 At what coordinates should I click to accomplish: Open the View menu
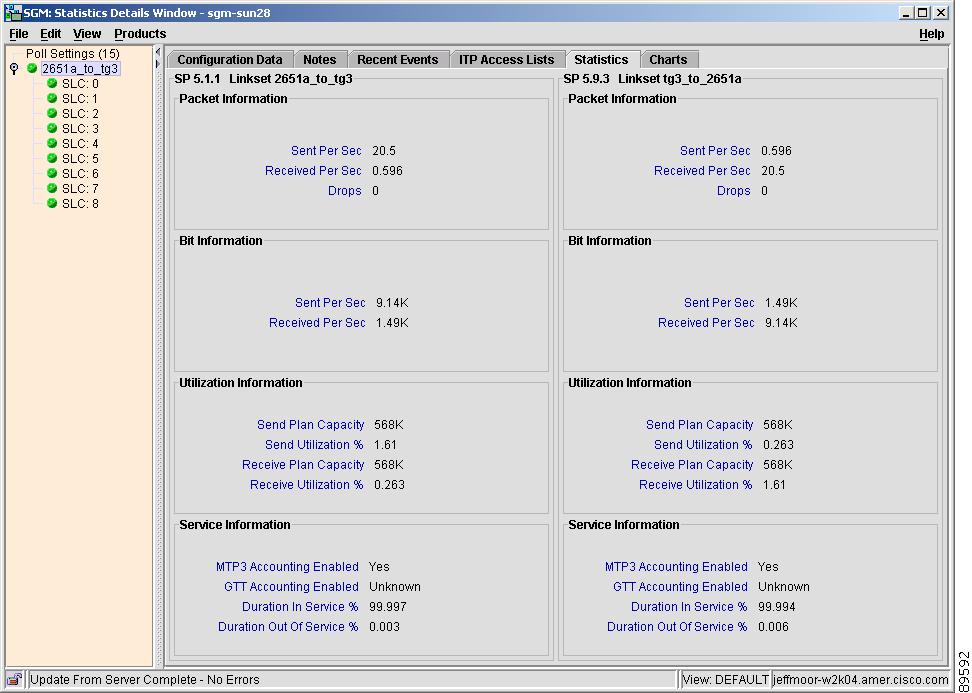(87, 33)
